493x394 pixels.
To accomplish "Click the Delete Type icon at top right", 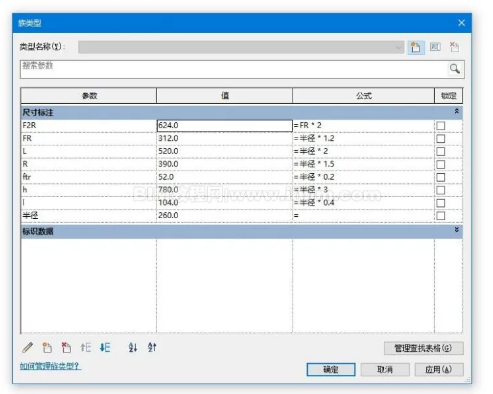I will point(454,47).
